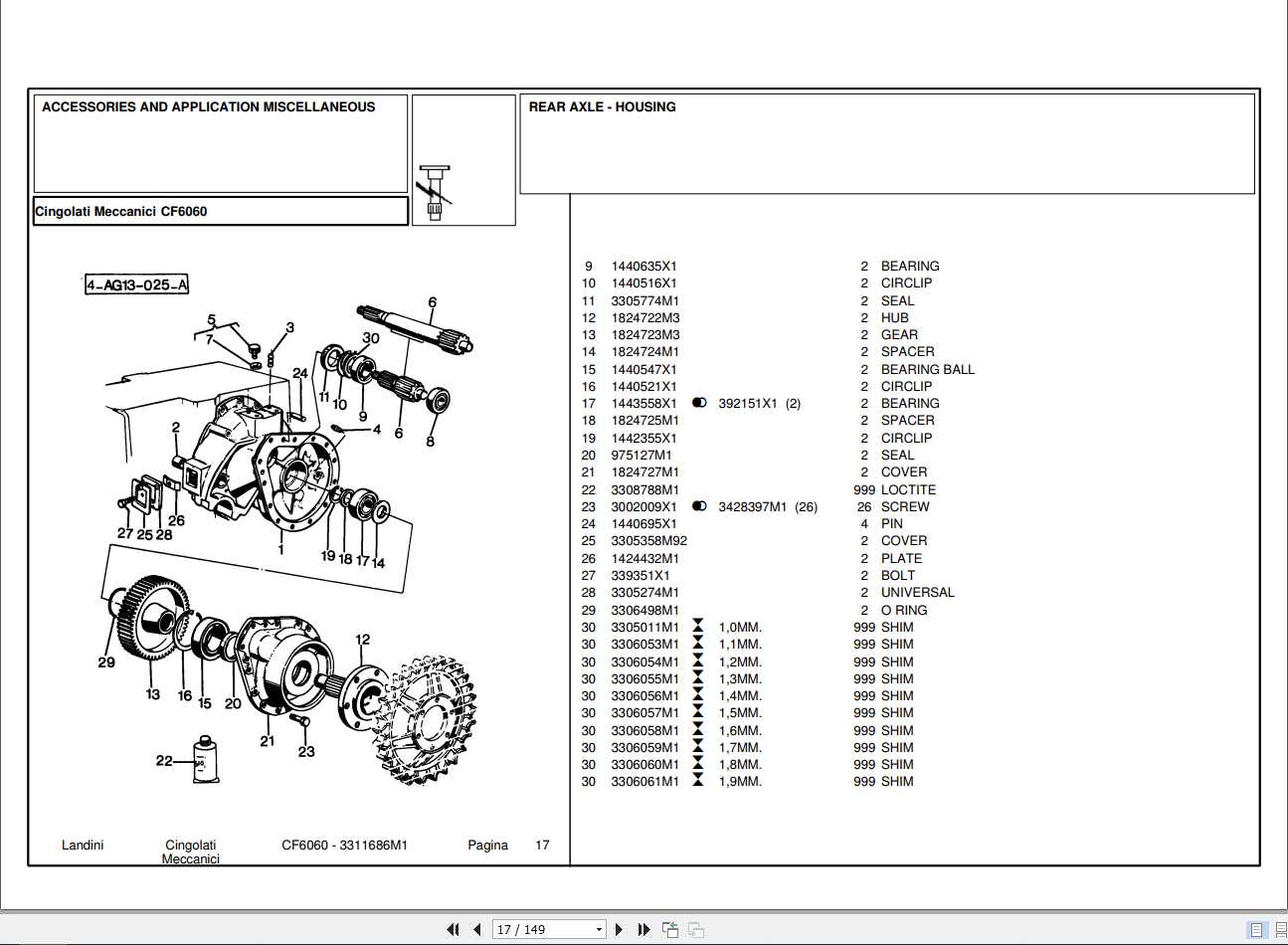Screen dimensions: 1288x945
Task: Select the highlighted page display mode icon
Action: [1257, 929]
